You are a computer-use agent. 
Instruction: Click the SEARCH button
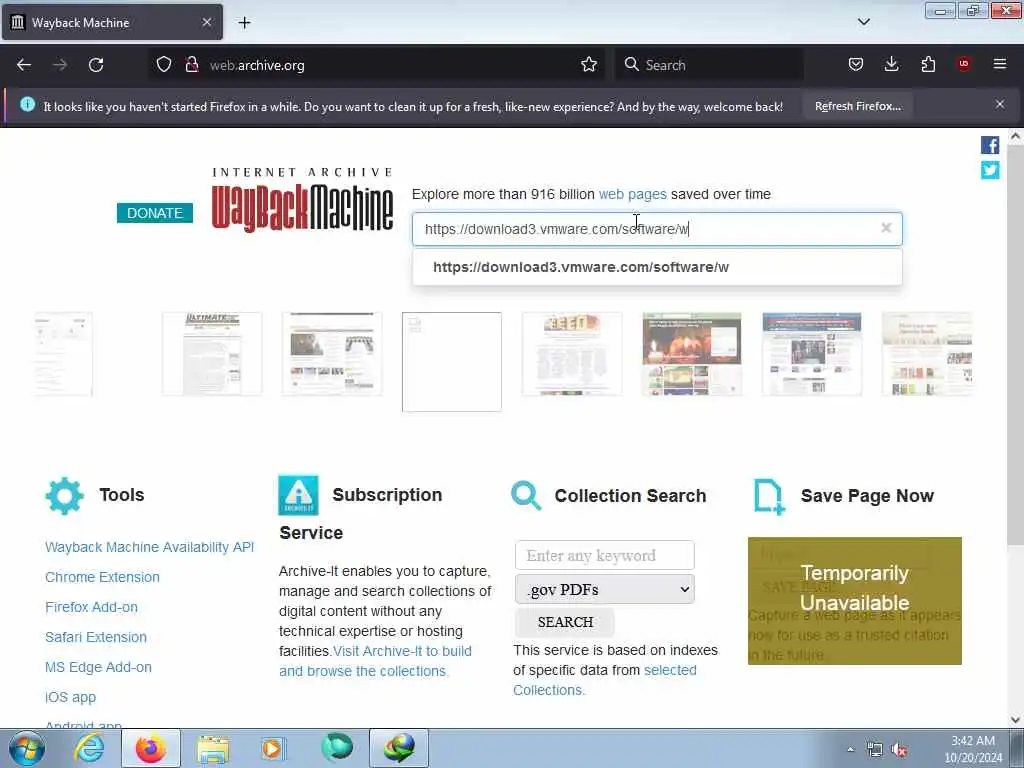click(565, 622)
